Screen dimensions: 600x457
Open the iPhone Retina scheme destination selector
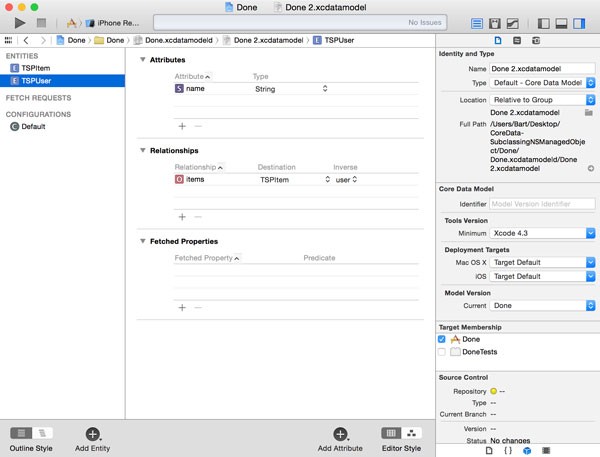click(x=112, y=23)
